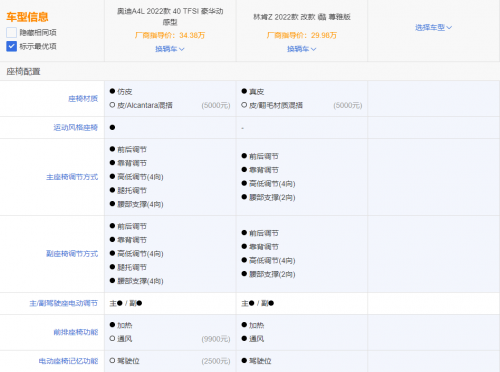Open the 主/副驾驶座电动调节 parameter link
The image size is (500, 372).
tap(64, 303)
